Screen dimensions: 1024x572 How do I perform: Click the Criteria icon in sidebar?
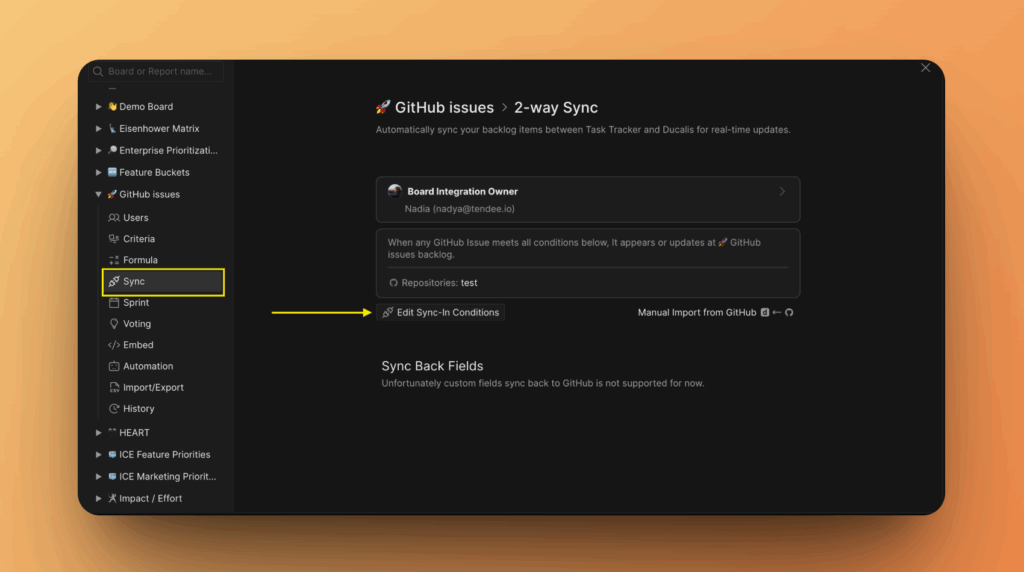pos(114,239)
